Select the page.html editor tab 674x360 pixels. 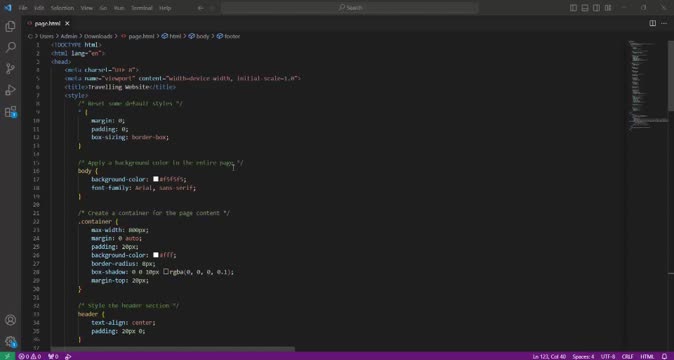48,24
